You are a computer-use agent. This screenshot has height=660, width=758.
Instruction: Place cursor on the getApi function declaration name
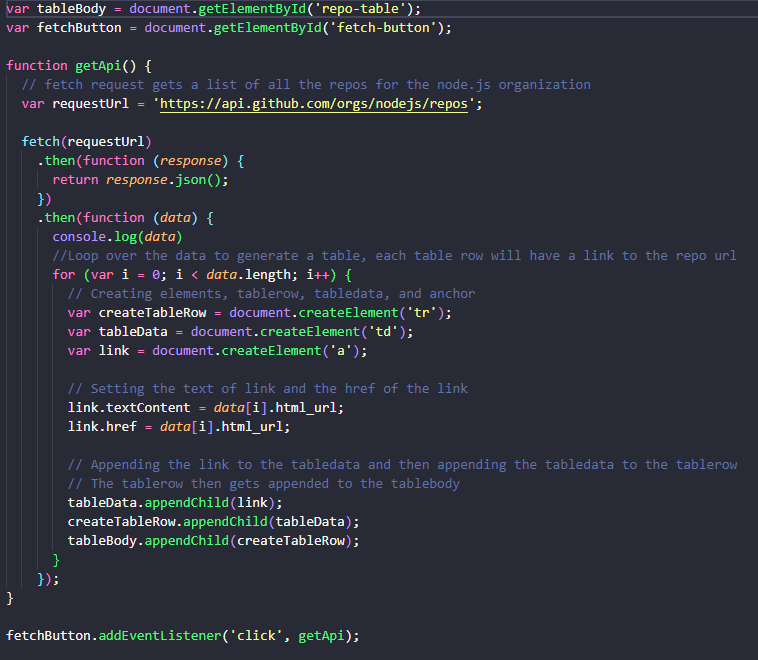(98, 66)
